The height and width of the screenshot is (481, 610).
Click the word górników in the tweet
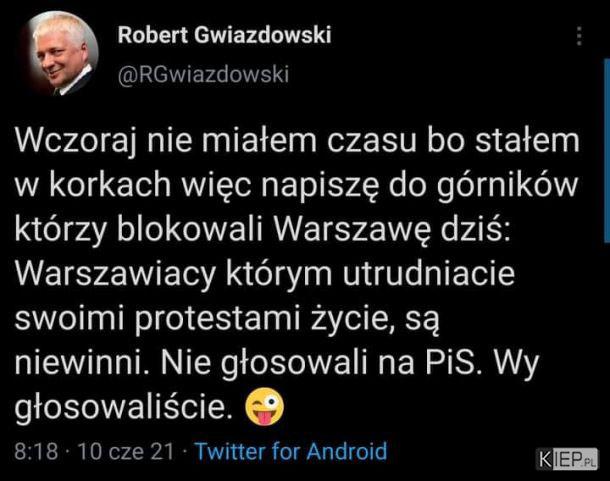click(x=507, y=186)
